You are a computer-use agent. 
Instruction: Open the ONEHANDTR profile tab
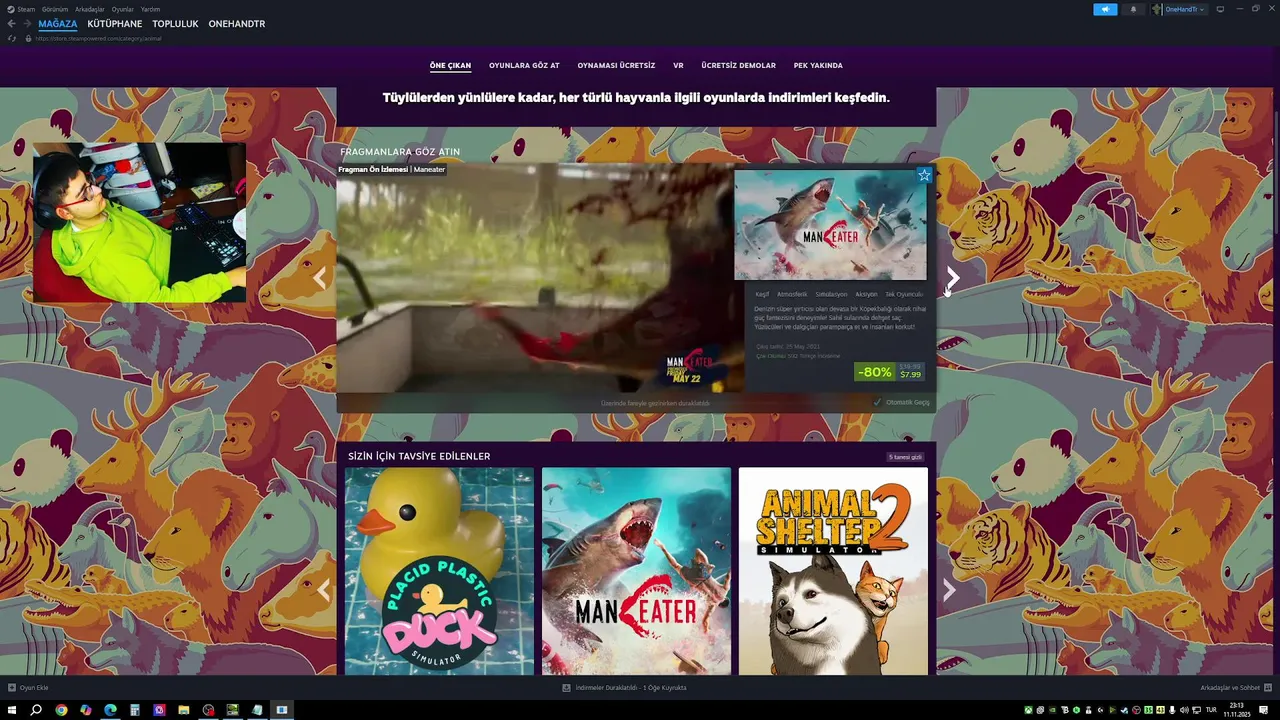[x=237, y=24]
